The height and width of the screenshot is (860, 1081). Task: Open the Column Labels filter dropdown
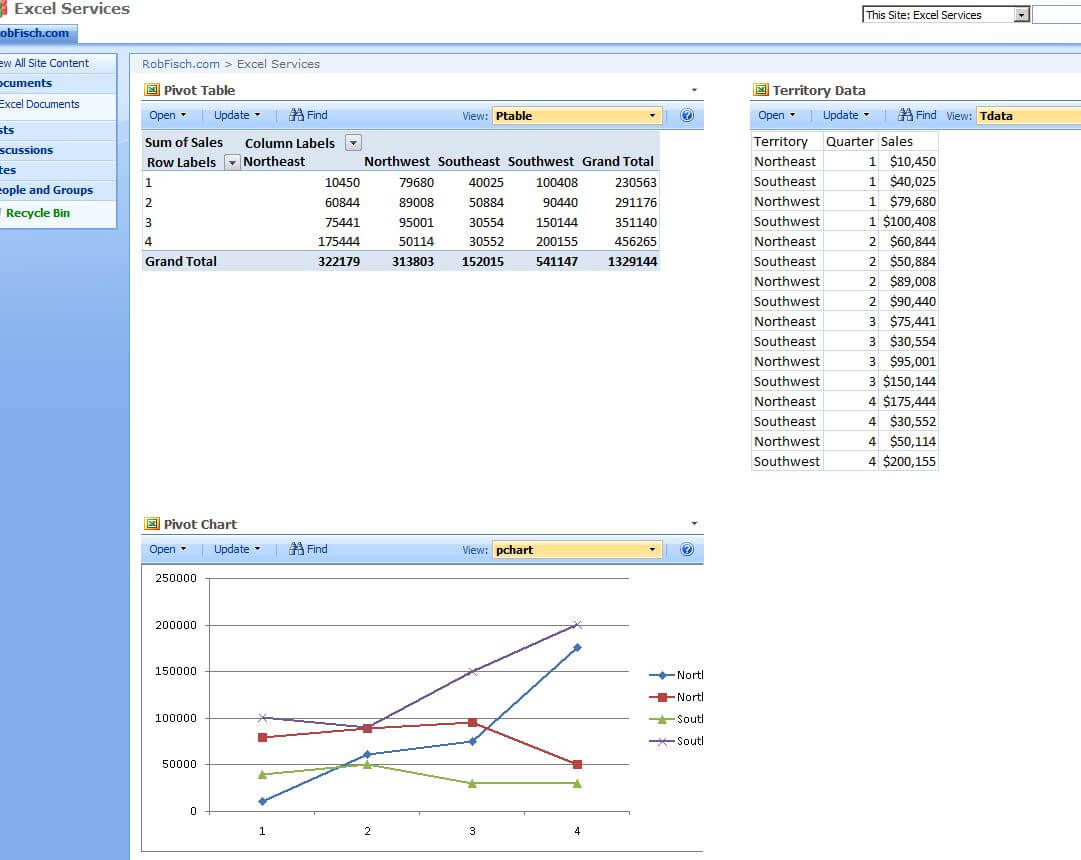pyautogui.click(x=353, y=143)
